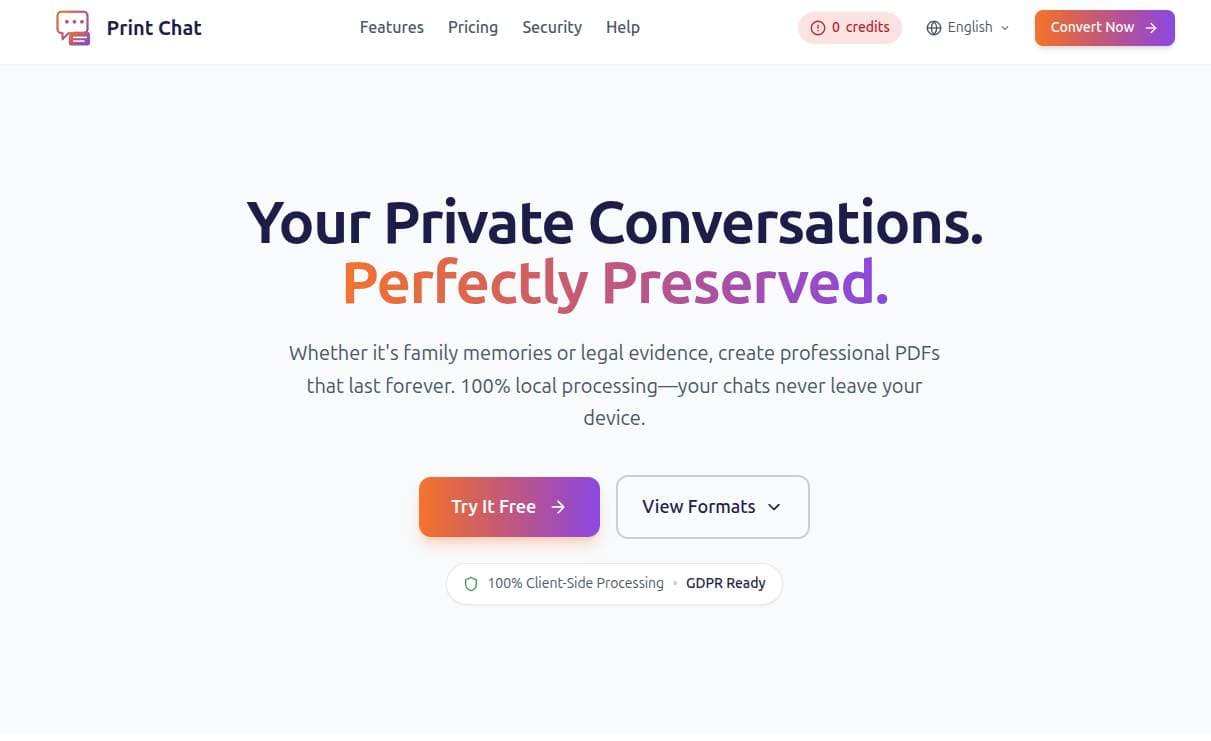Viewport: 1211px width, 741px height.
Task: Expand the English language selector
Action: coord(968,27)
